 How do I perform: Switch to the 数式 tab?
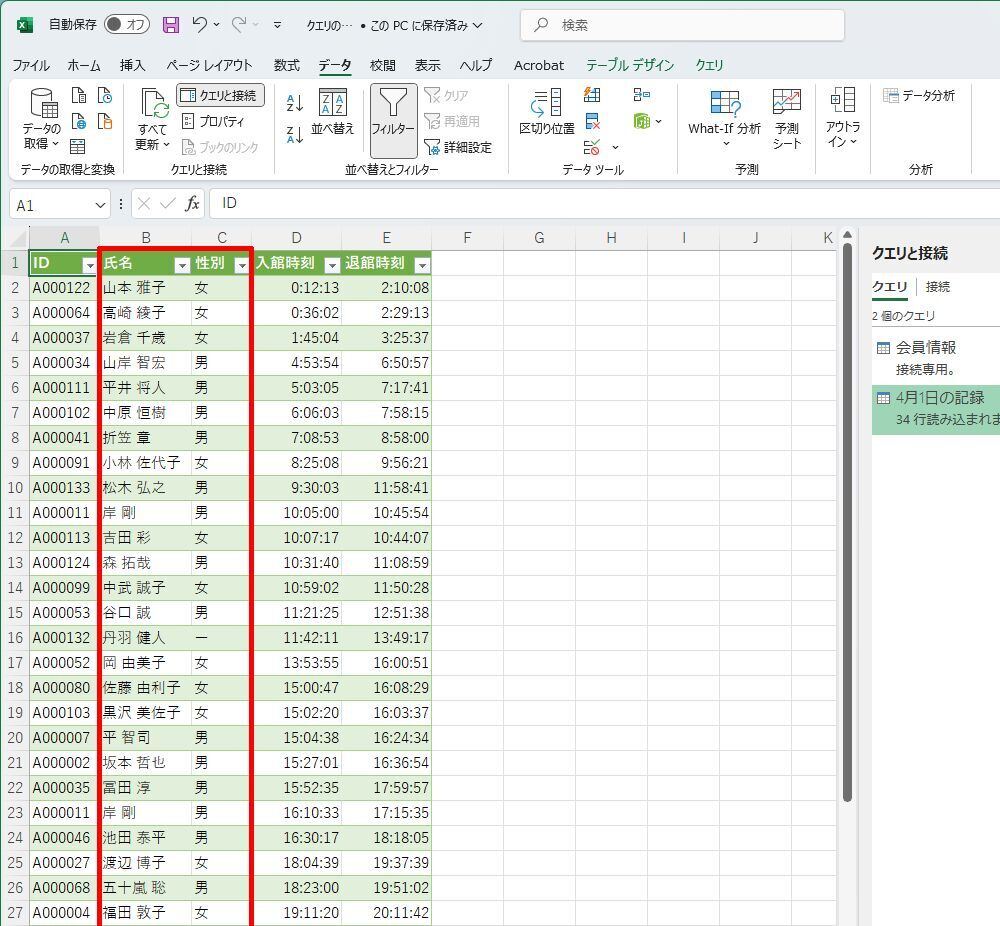(x=286, y=65)
